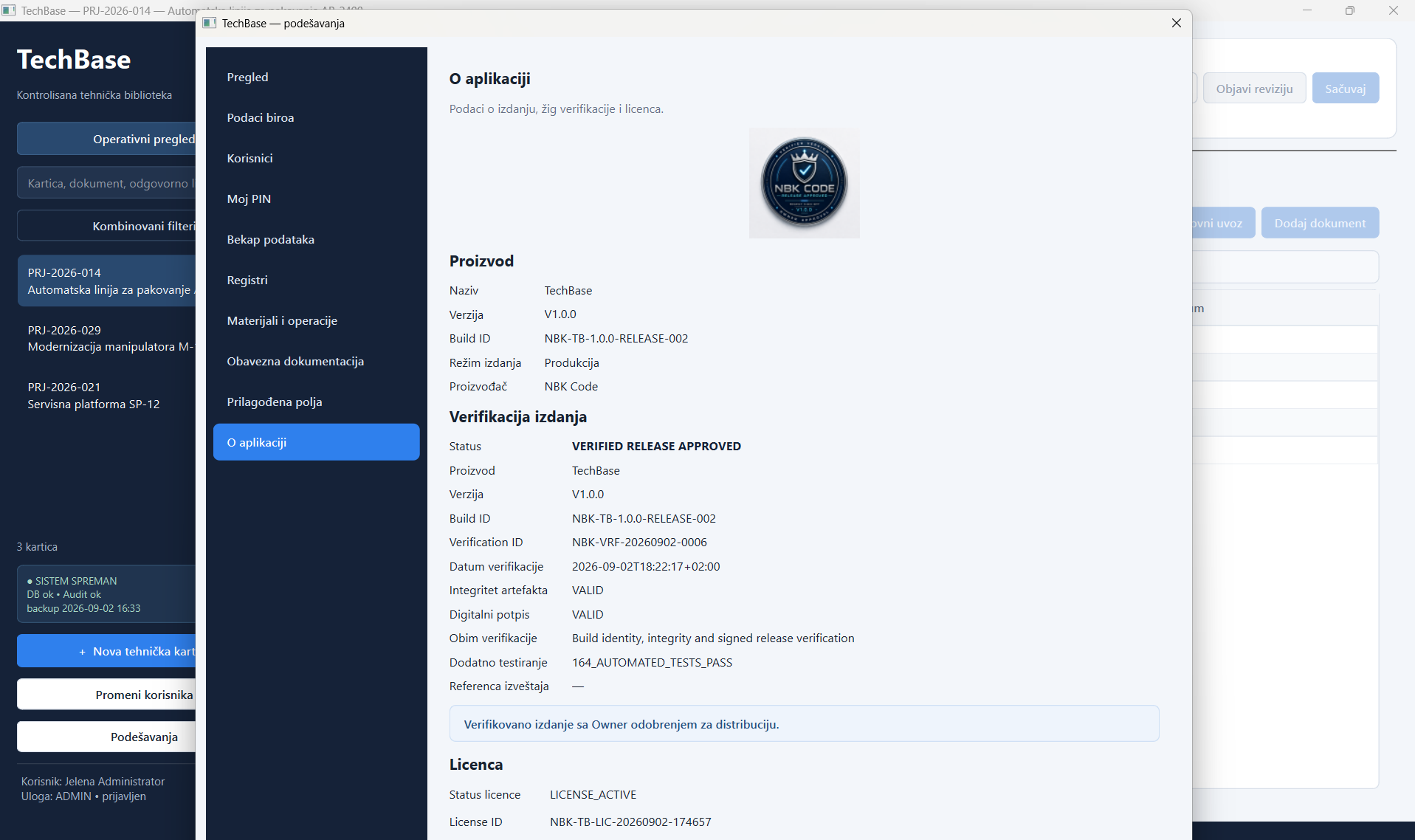Open the Pregled settings section
The height and width of the screenshot is (840, 1415).
click(x=316, y=77)
